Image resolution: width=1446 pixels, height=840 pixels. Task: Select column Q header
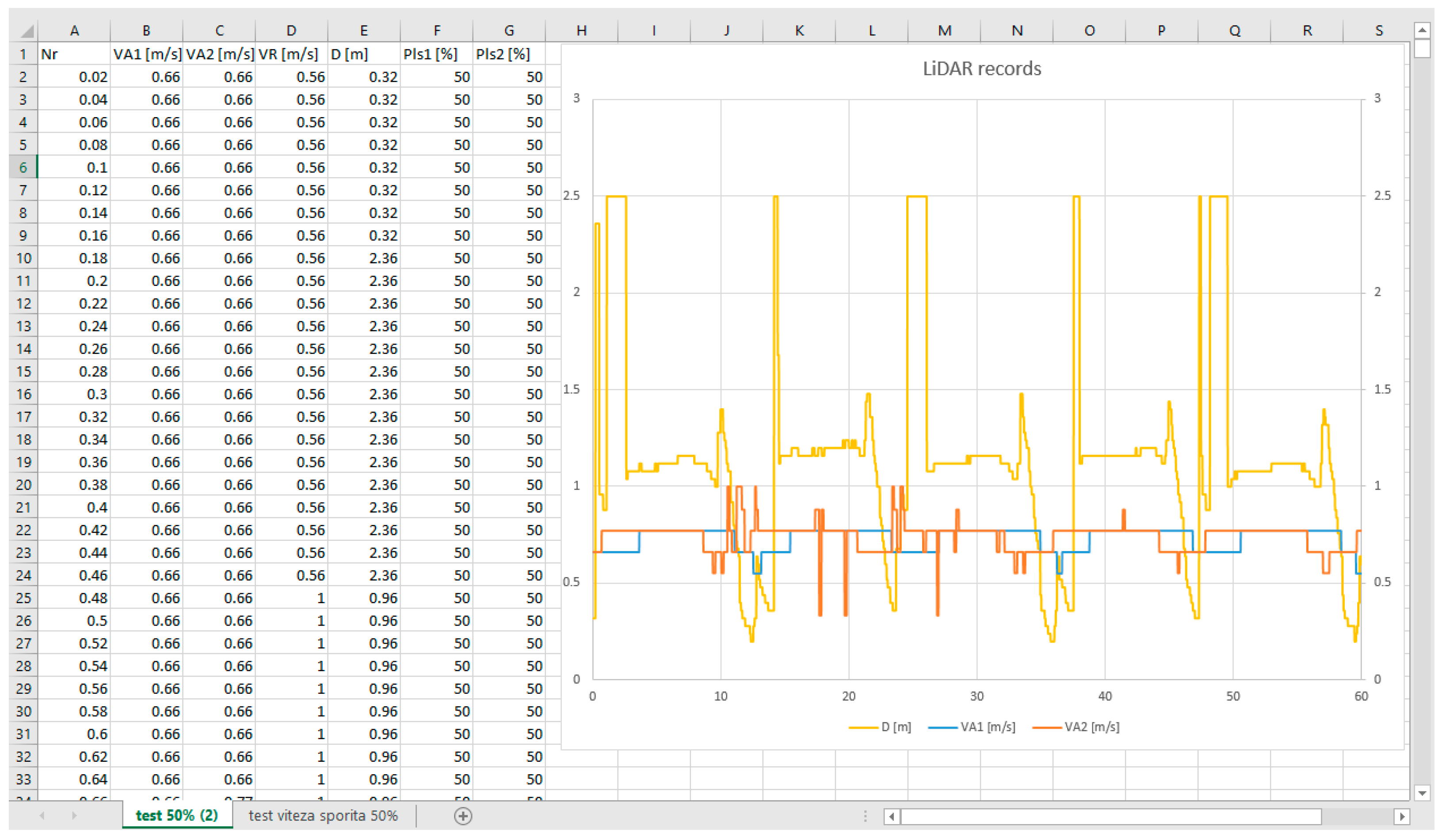1234,31
